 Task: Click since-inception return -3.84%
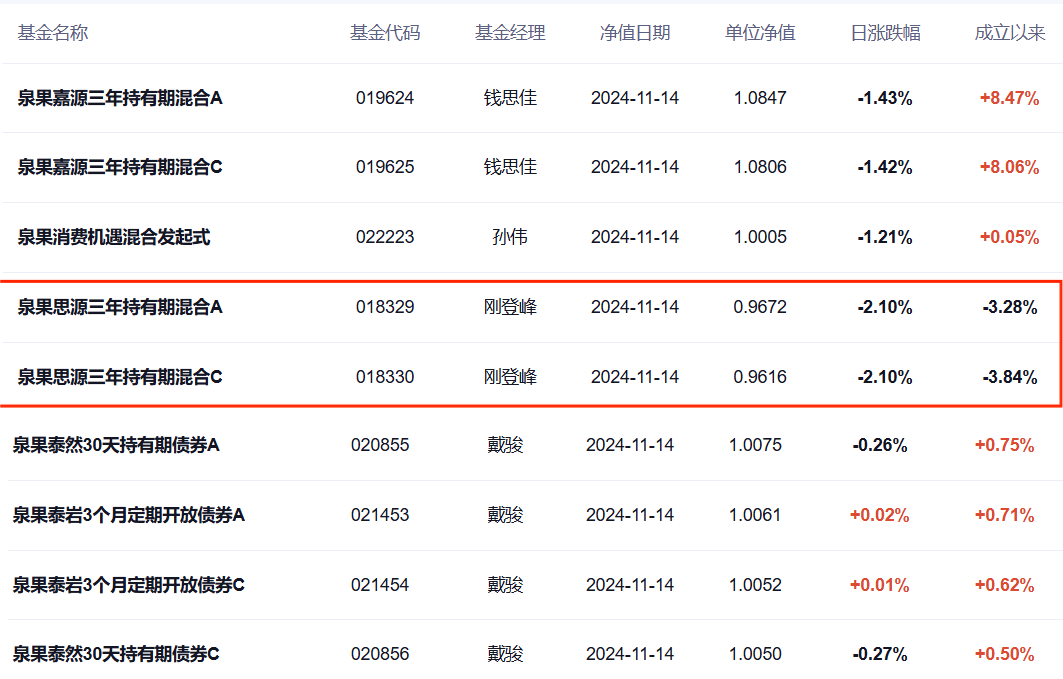pos(1010,377)
